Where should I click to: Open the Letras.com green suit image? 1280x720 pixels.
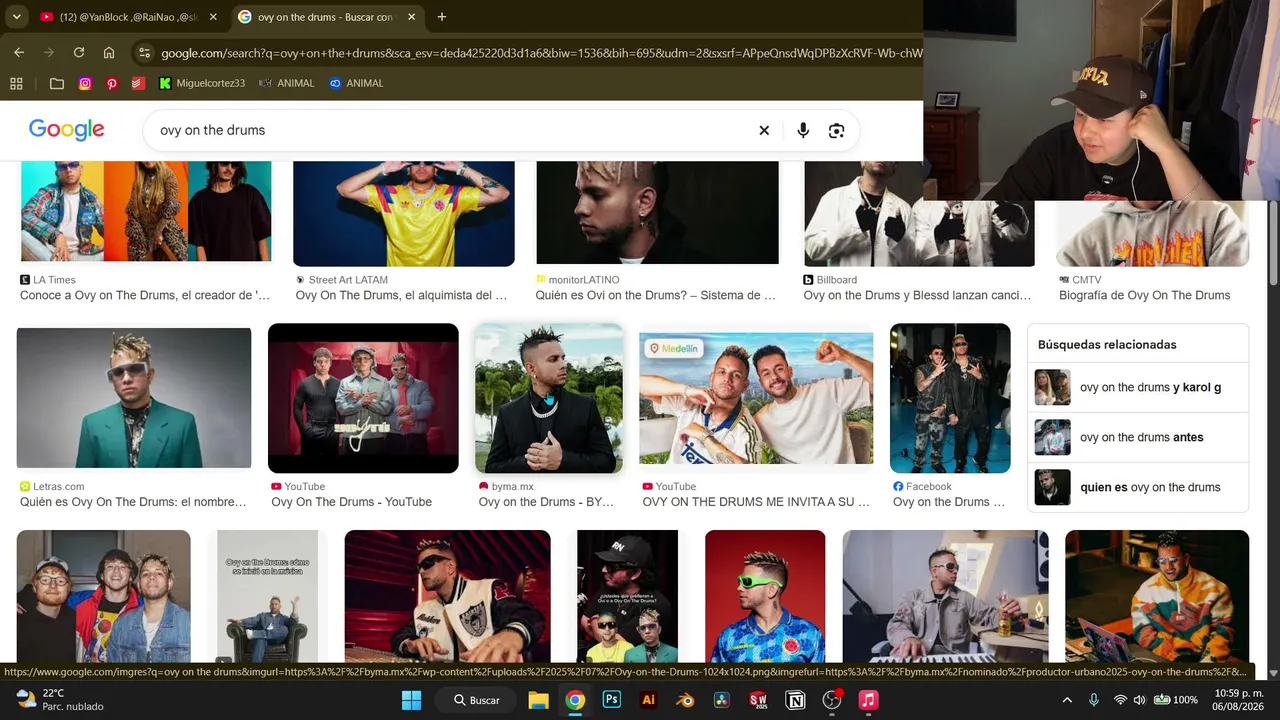click(134, 398)
